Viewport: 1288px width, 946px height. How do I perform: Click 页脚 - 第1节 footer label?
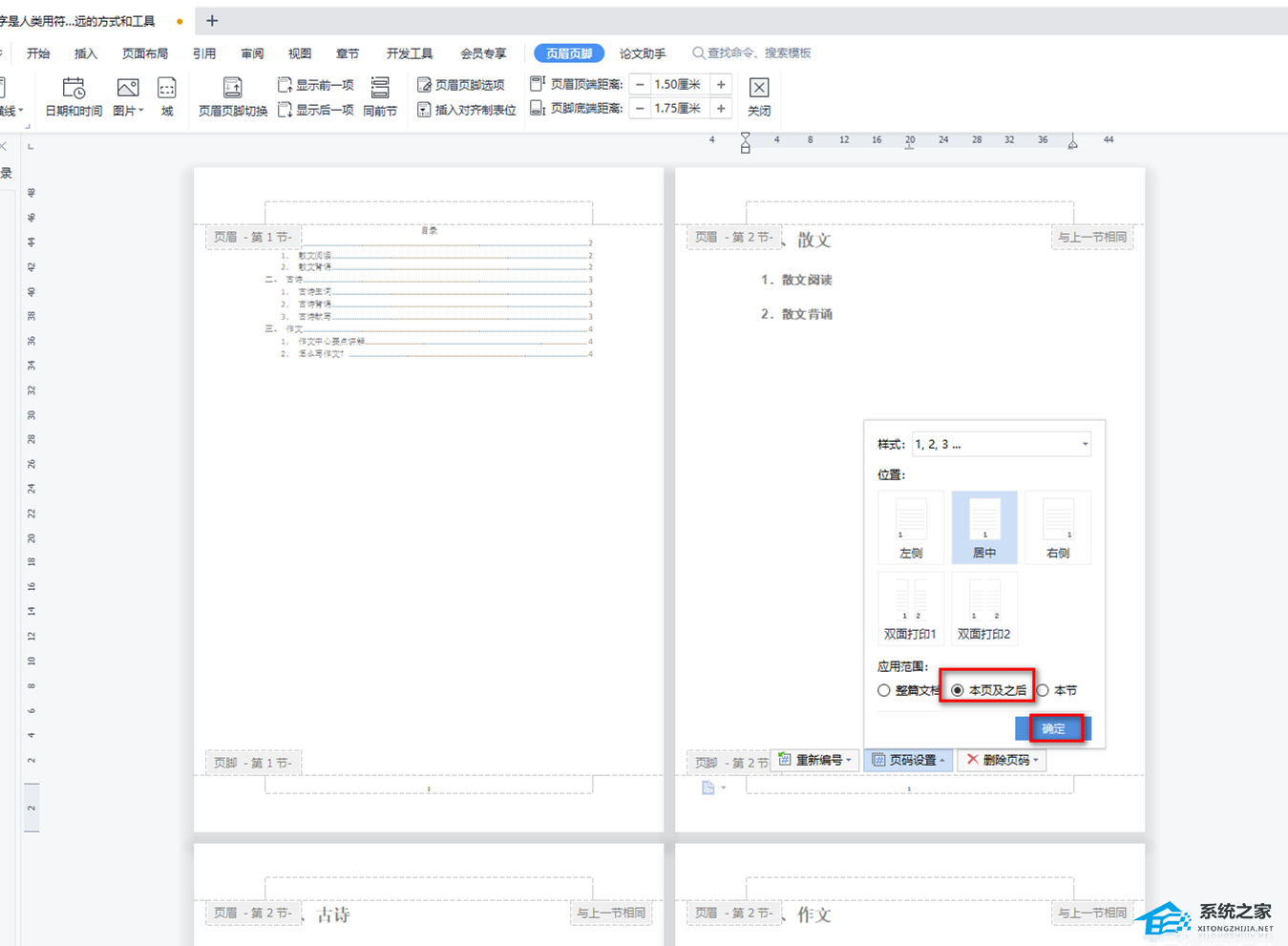click(253, 763)
